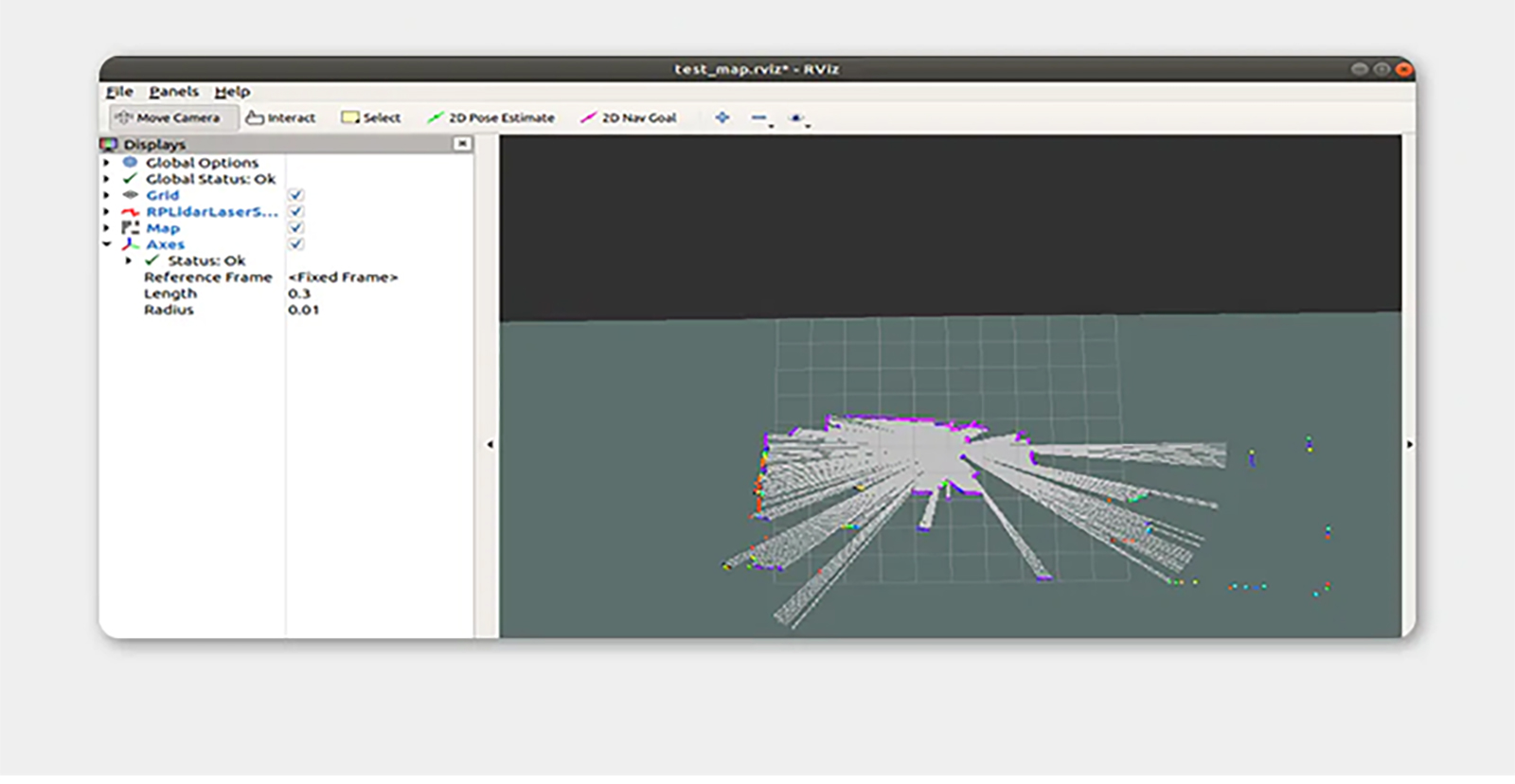Open the Panels menu
Image resolution: width=1515 pixels, height=784 pixels.
coord(173,92)
